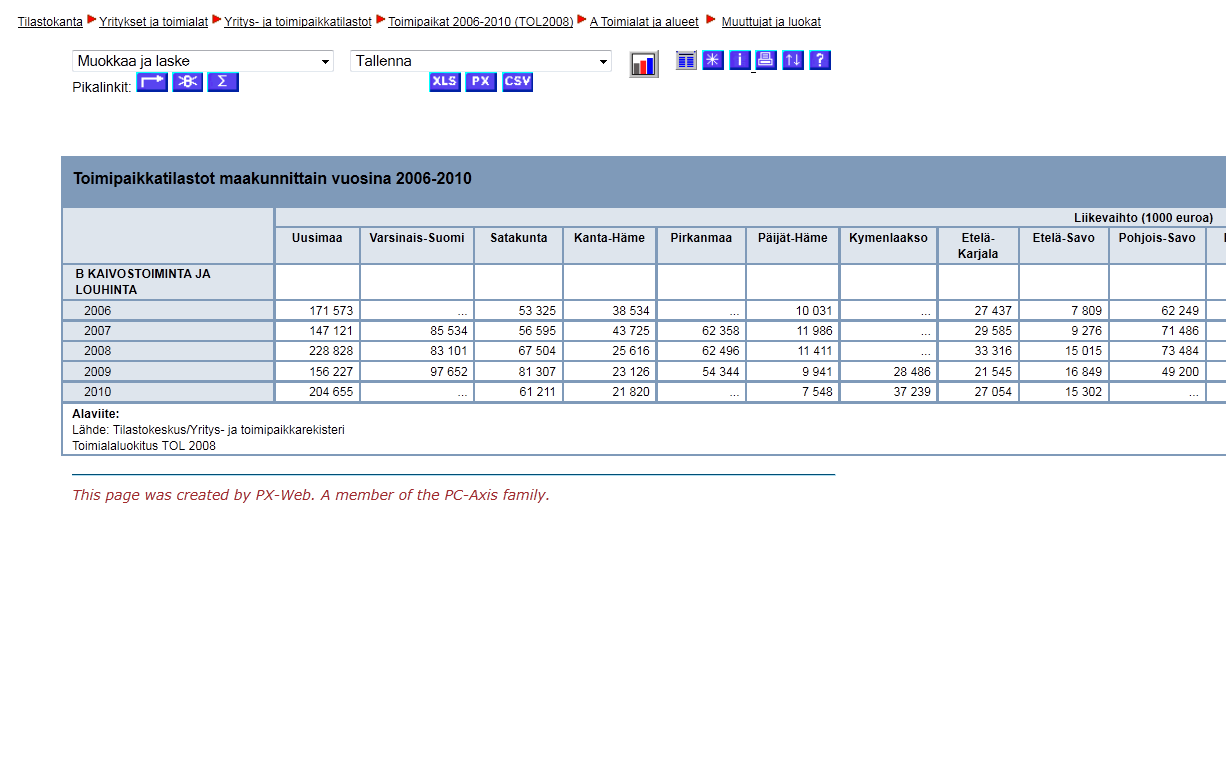Open Yritys- ja toimipaikkatilastot breadcrumb link
Screen dimensions: 1226x759
(298, 22)
